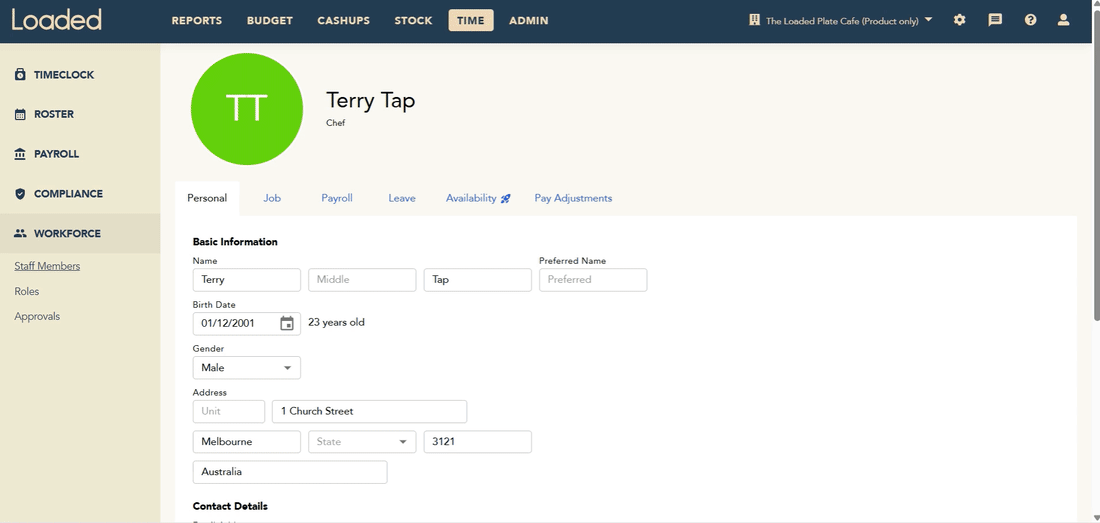
Task: Click the Preferred Name field
Action: point(593,280)
